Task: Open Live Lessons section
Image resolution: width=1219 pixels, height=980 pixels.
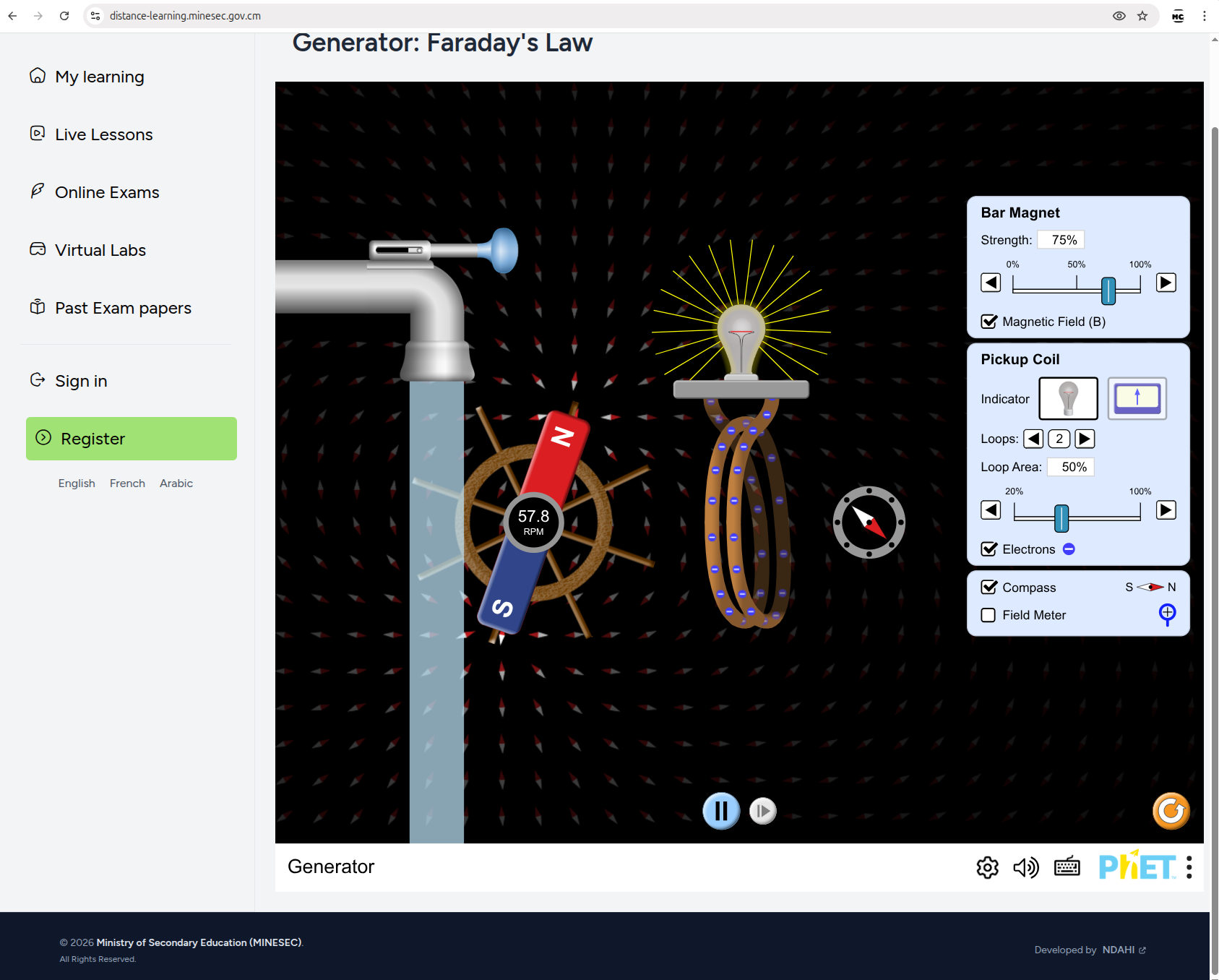Action: (x=104, y=134)
